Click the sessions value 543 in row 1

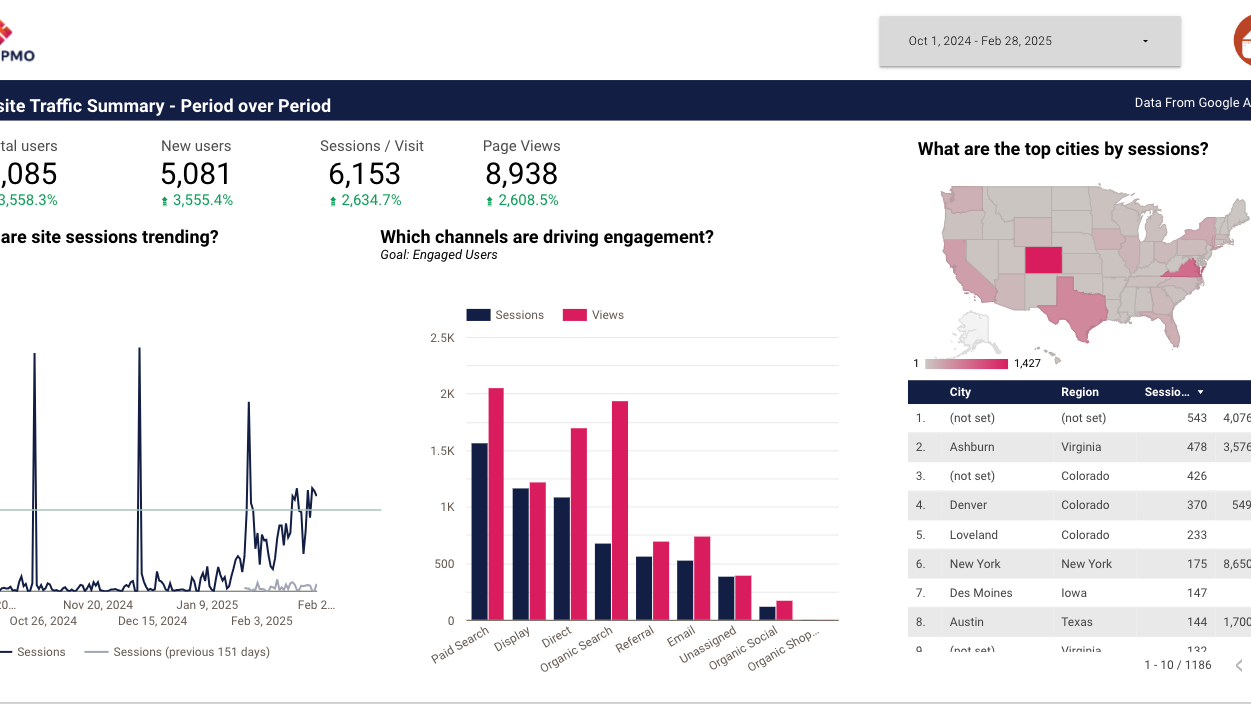click(1197, 418)
